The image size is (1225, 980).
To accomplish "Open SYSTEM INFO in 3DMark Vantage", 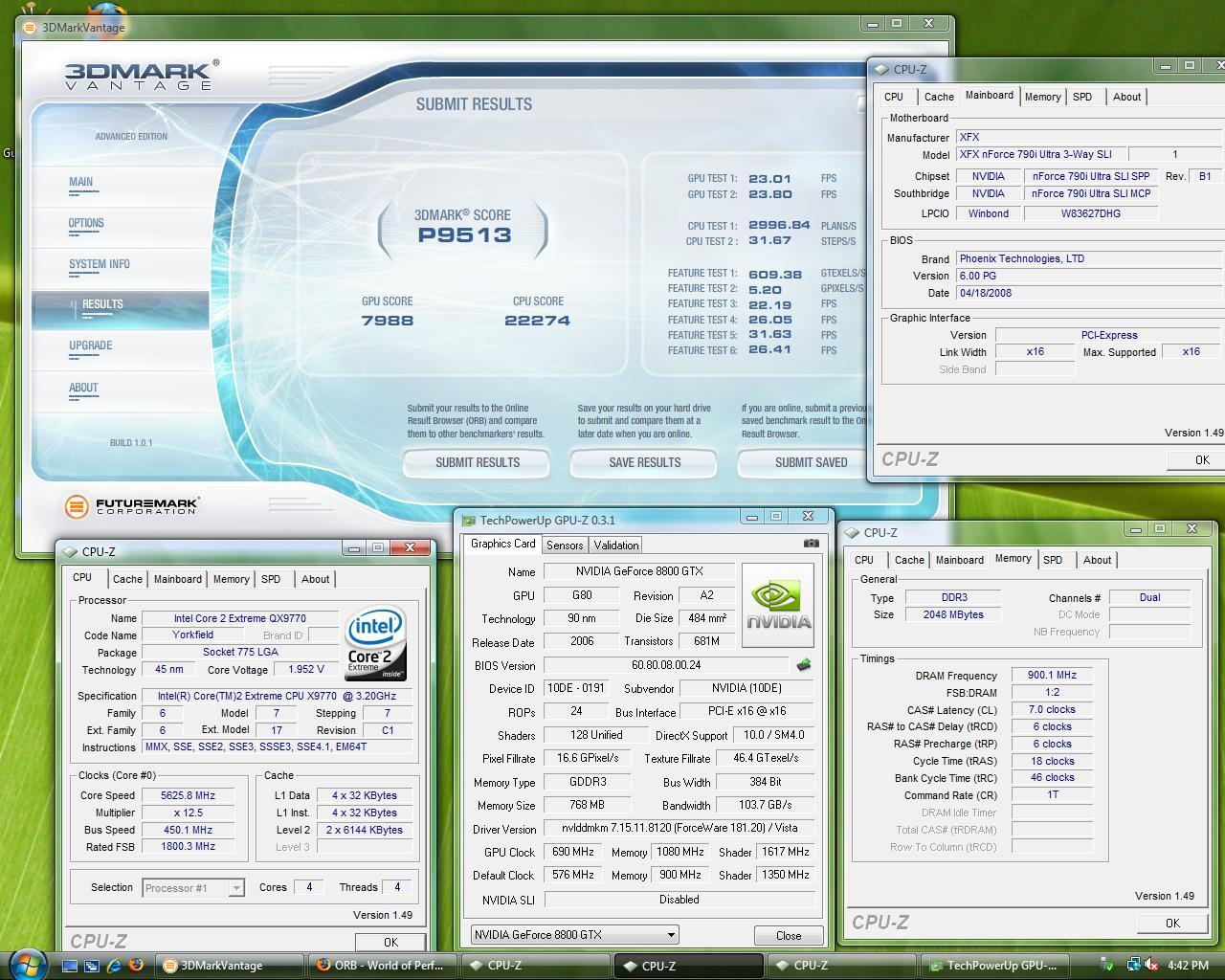I will (100, 264).
